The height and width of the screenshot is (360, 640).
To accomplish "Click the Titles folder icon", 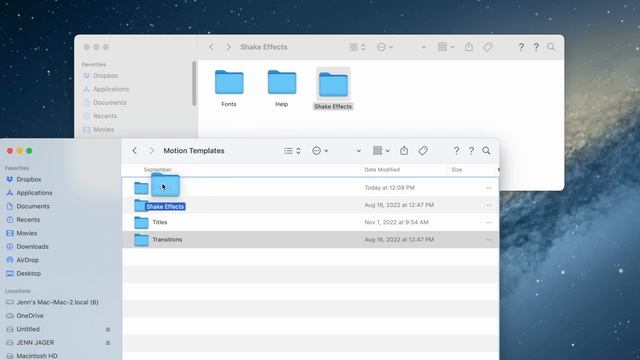I will pos(141,222).
